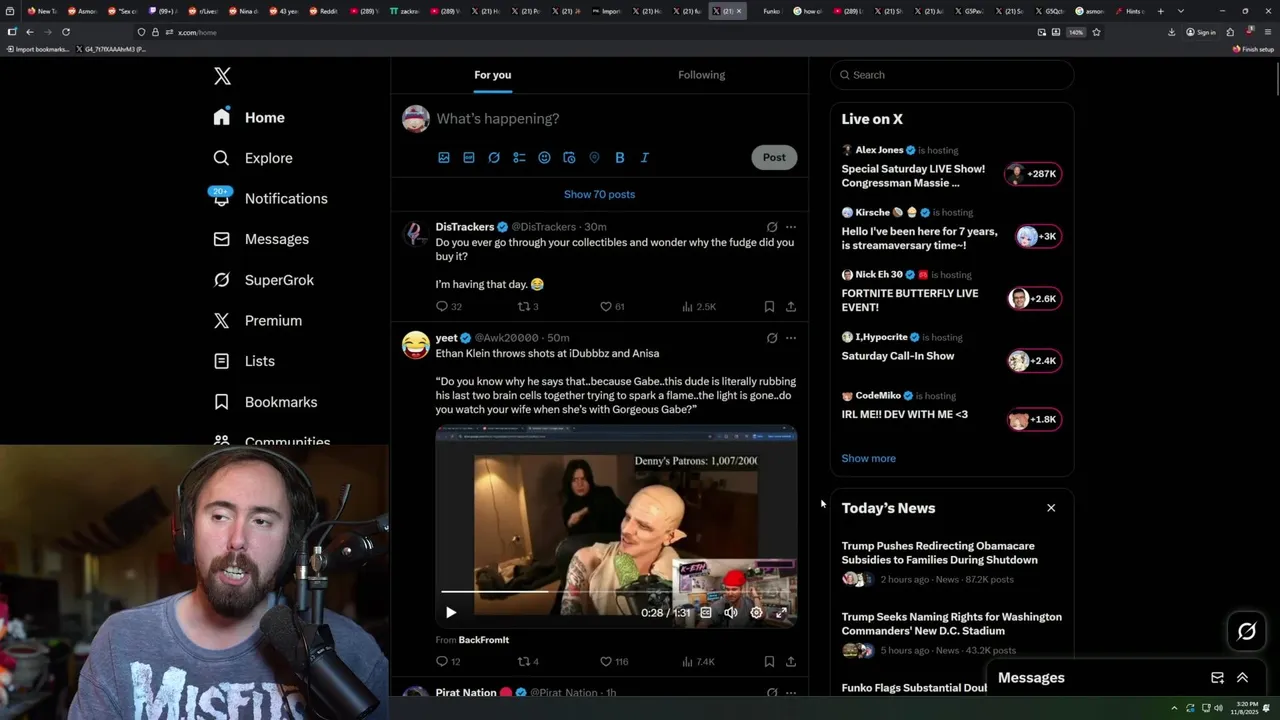
Task: Open Lists in left navigation
Action: coord(245,361)
